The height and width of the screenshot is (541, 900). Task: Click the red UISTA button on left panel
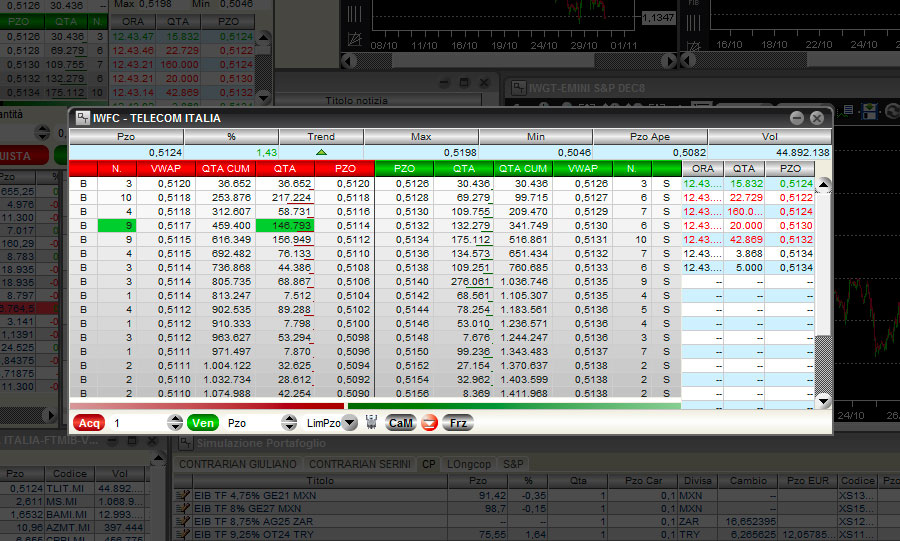pos(22,155)
